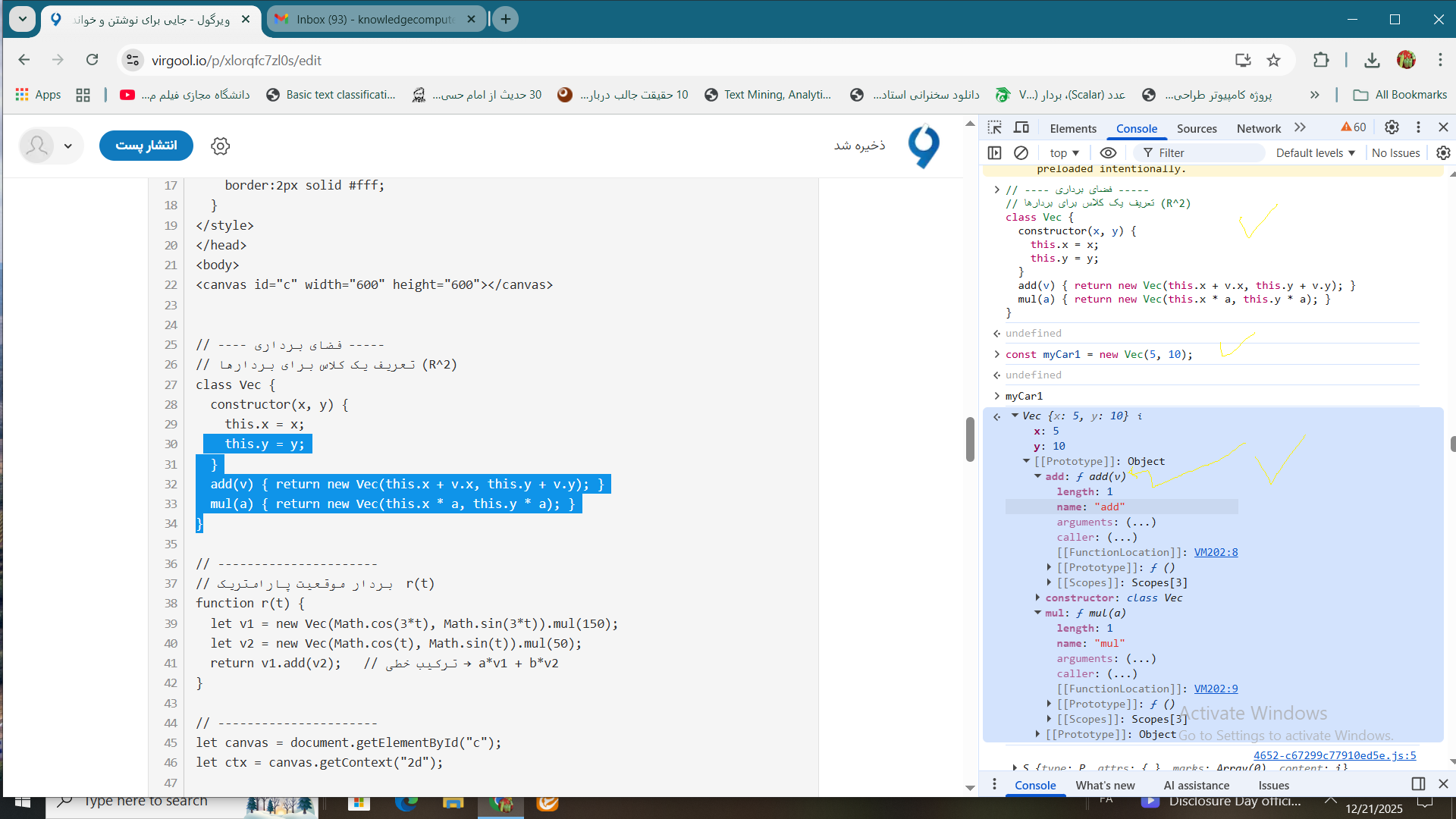Clear the console with the ban icon
Viewport: 1456px width, 819px height.
click(1021, 152)
